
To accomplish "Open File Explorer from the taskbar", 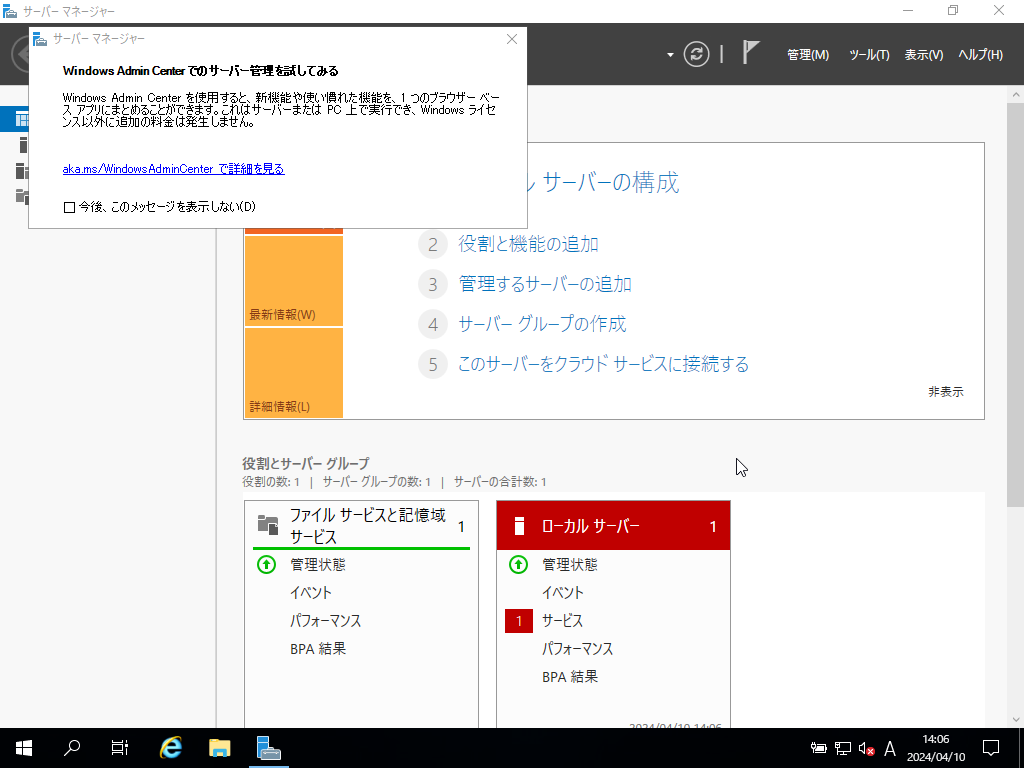I will point(219,748).
